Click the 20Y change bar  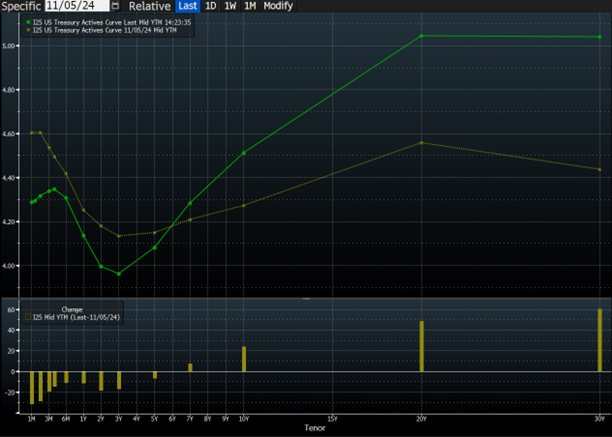click(x=422, y=346)
